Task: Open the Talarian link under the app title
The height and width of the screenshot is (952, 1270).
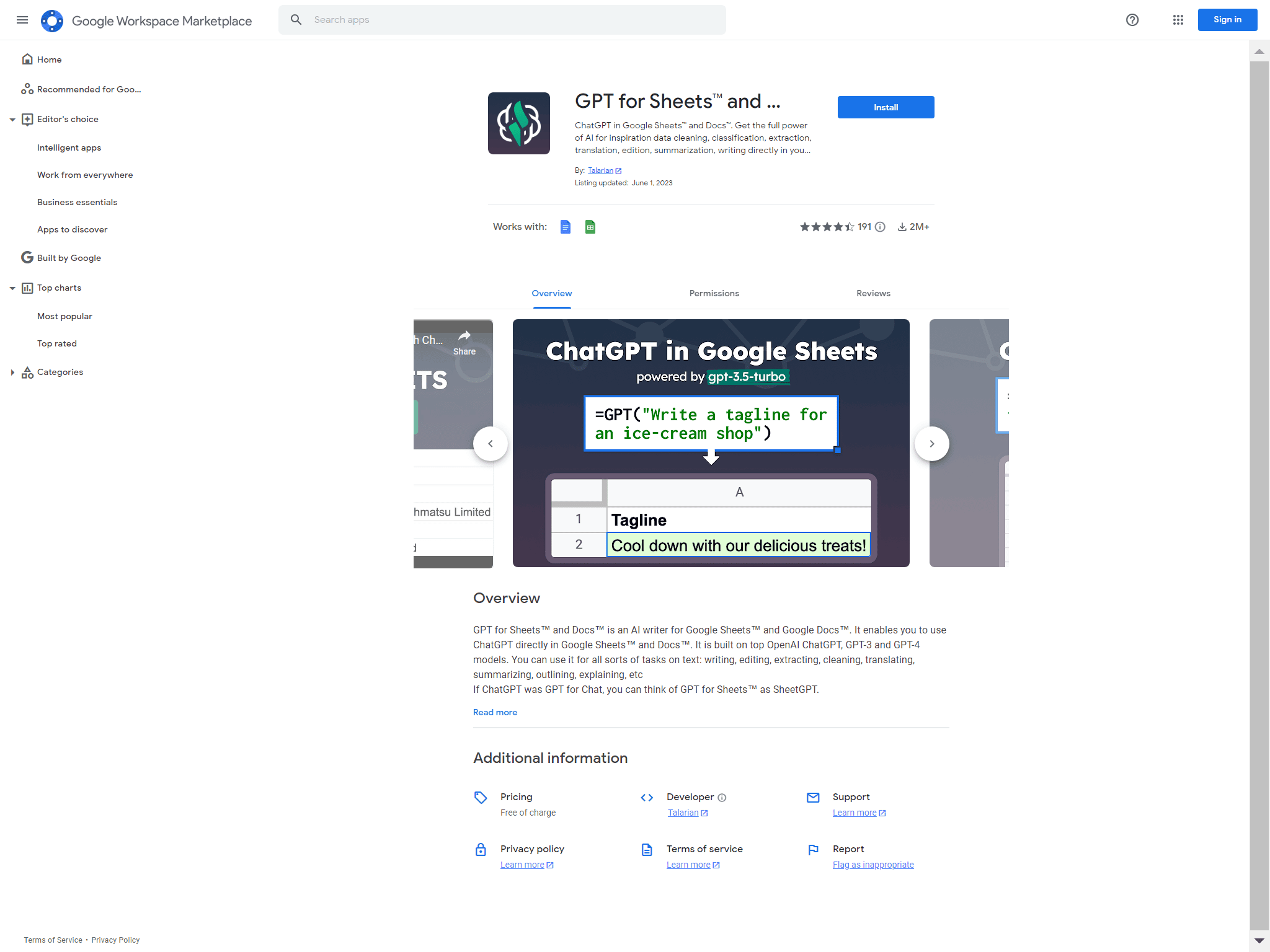Action: 600,170
